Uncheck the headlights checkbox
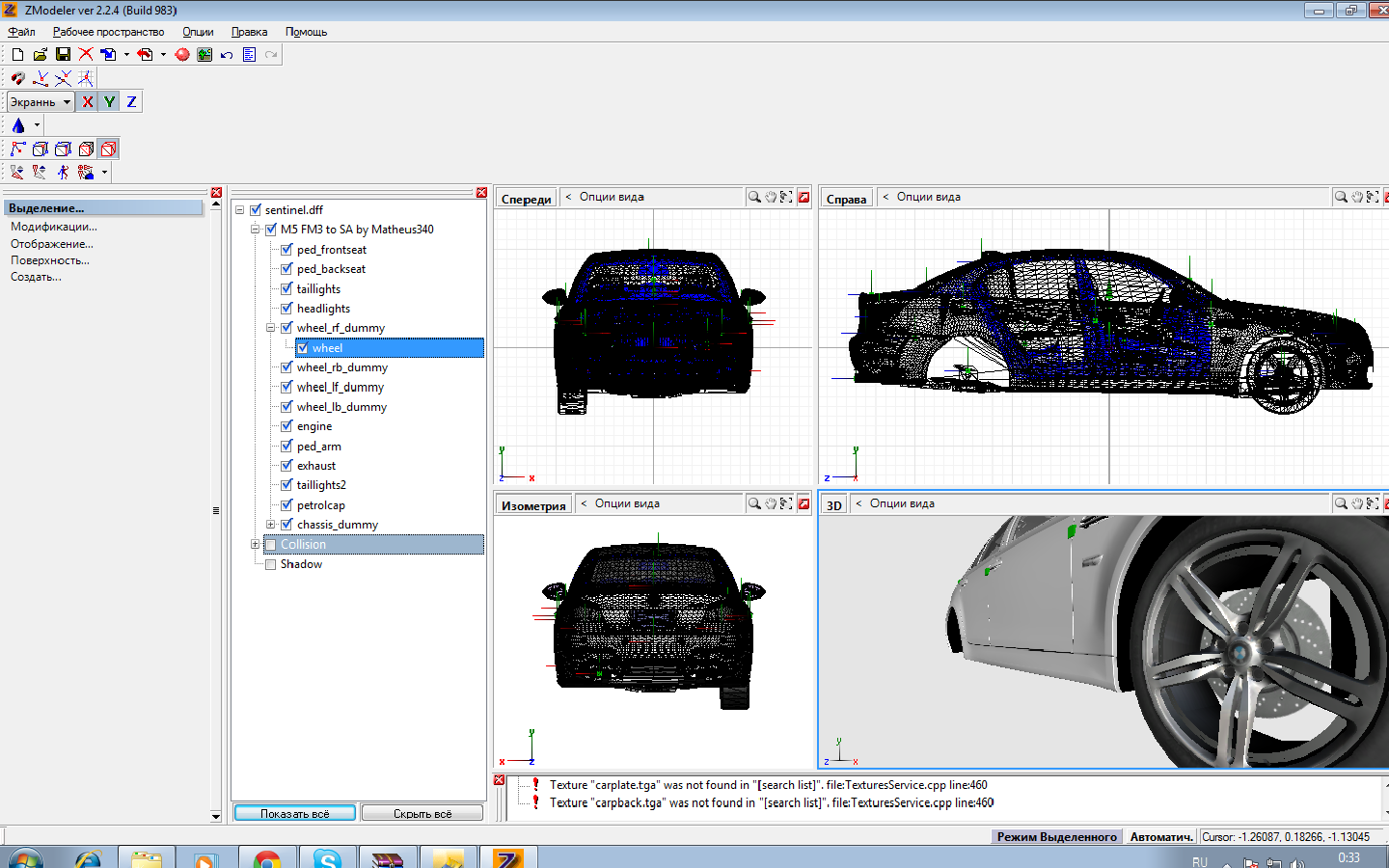The image size is (1389, 868). (286, 309)
